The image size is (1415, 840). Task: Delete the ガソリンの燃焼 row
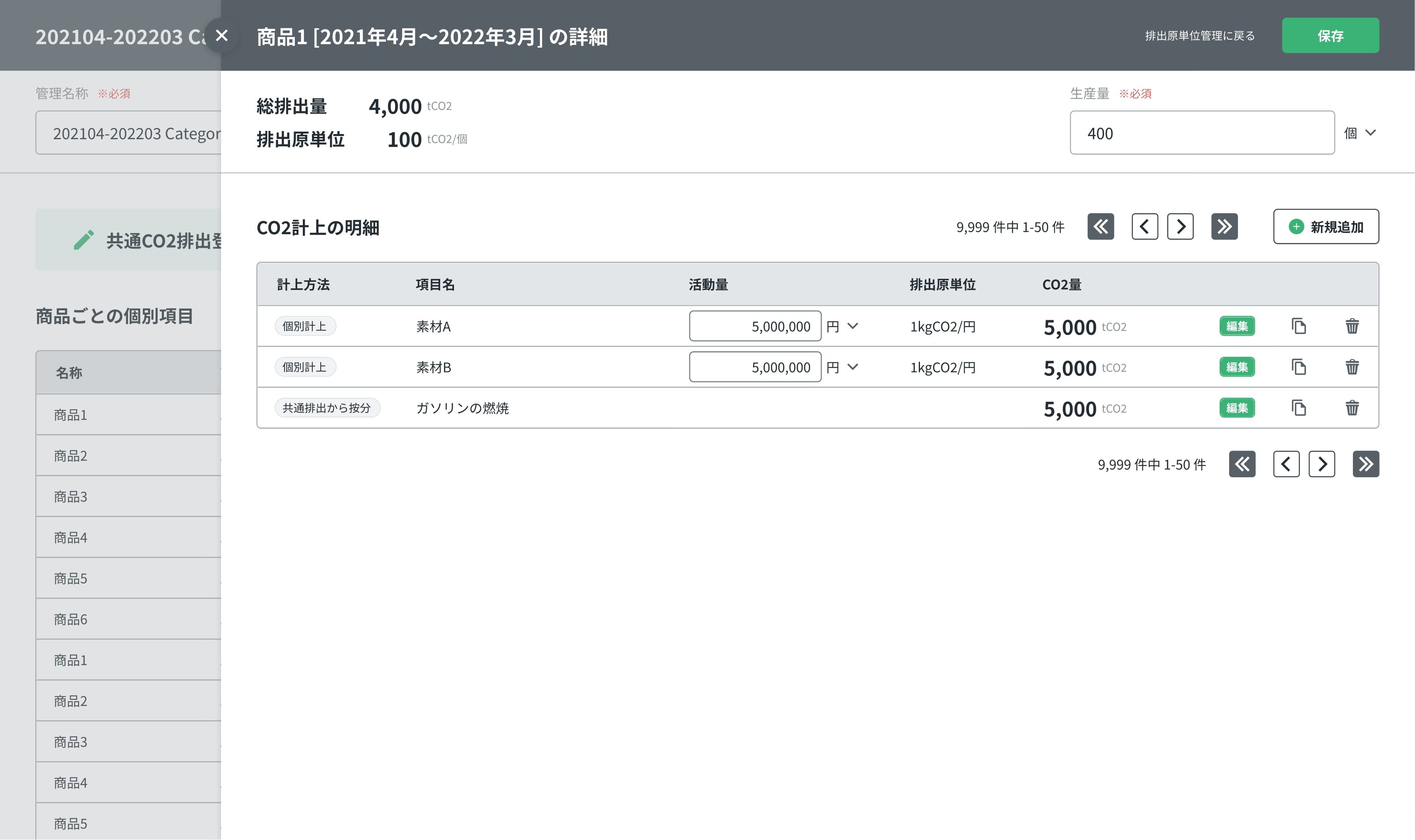point(1352,408)
